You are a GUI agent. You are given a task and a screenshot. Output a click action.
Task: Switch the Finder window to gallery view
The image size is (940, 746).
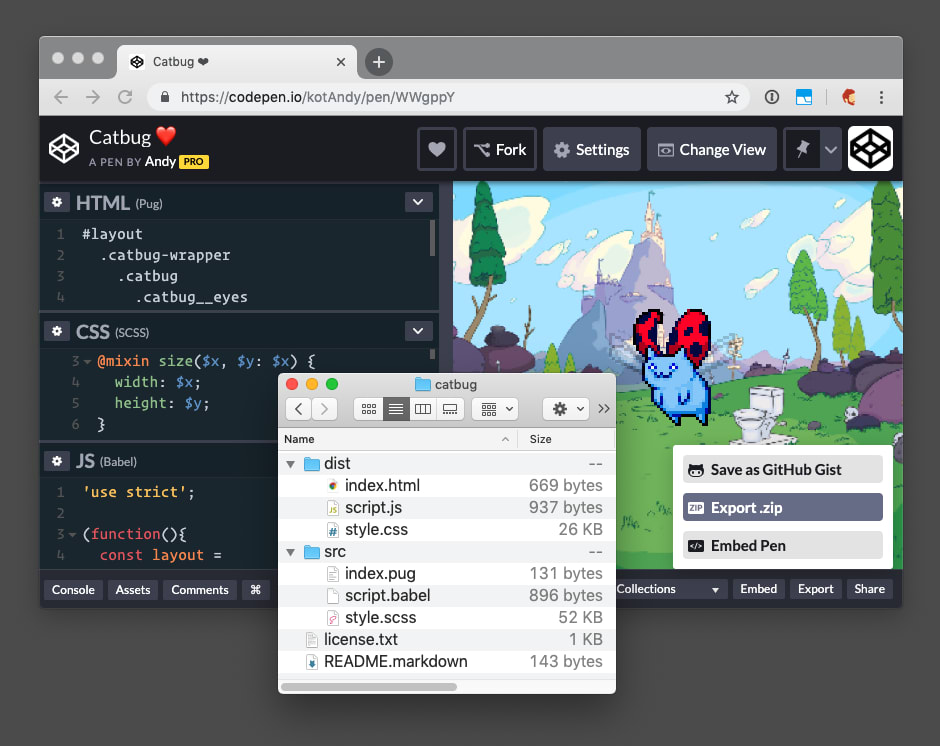click(448, 408)
